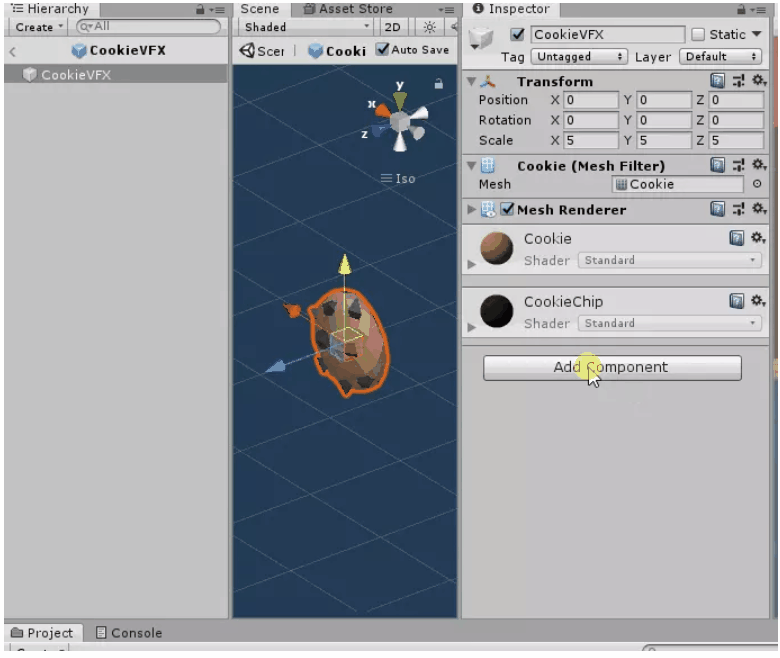Click the CookieChip material preview sphere

tap(496, 311)
